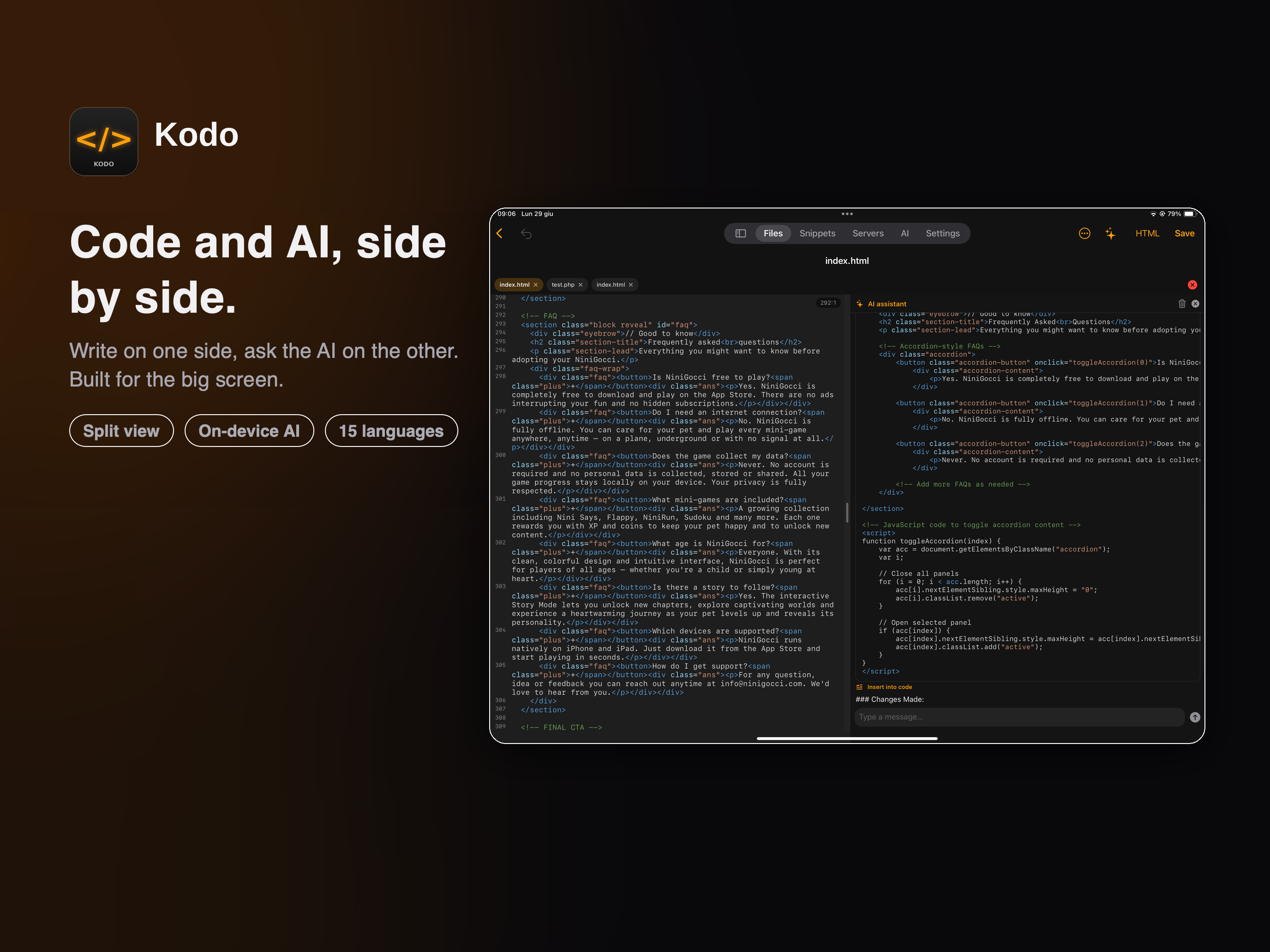This screenshot has height=952, width=1270.
Task: Click the 292:1 cursor position badge
Action: (x=828, y=303)
